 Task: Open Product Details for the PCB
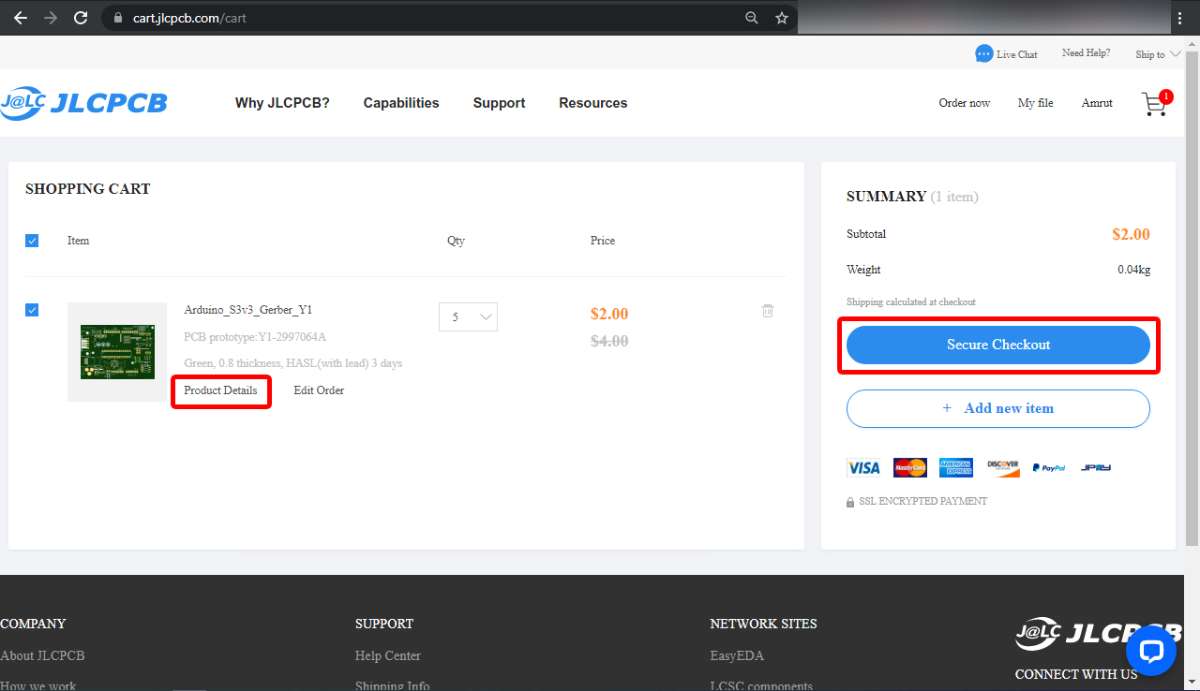220,390
